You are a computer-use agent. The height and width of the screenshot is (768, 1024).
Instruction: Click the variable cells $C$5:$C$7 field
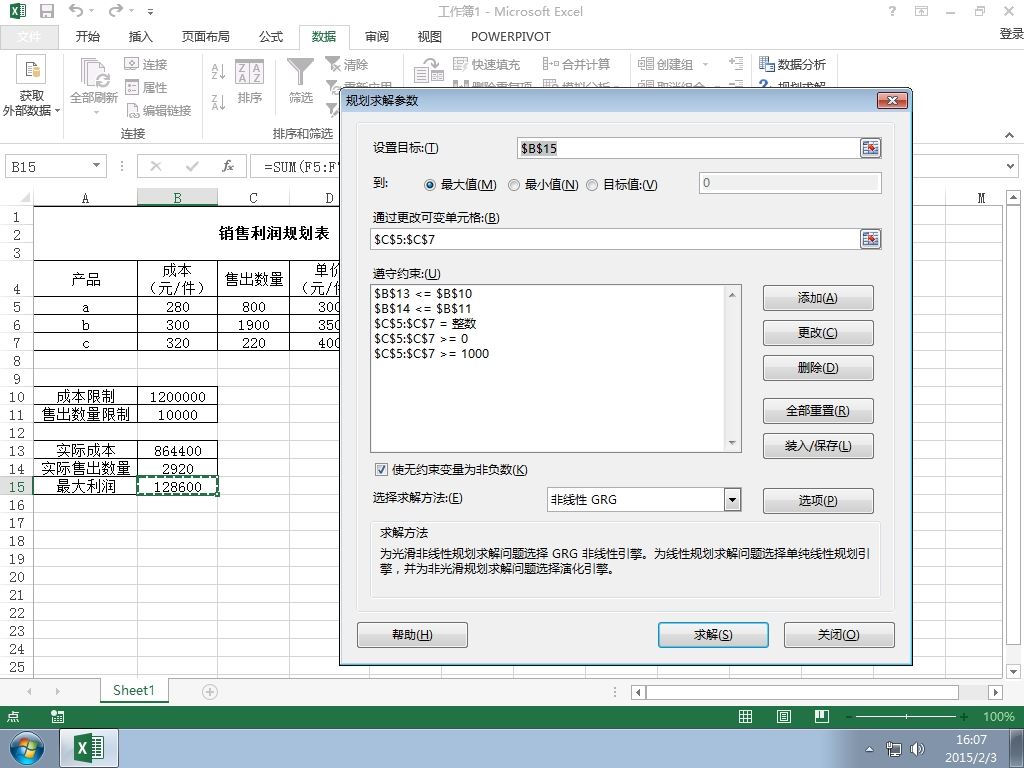click(615, 239)
